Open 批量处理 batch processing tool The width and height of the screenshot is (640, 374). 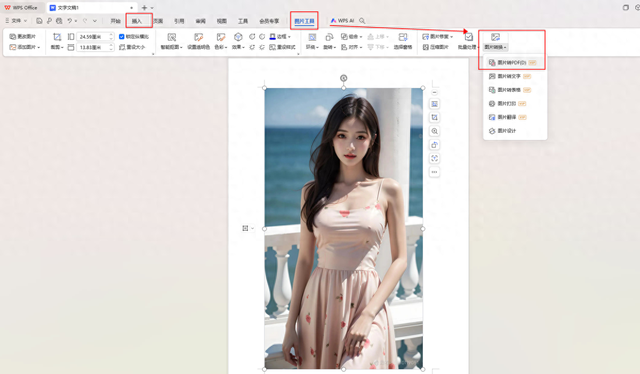pyautogui.click(x=468, y=41)
